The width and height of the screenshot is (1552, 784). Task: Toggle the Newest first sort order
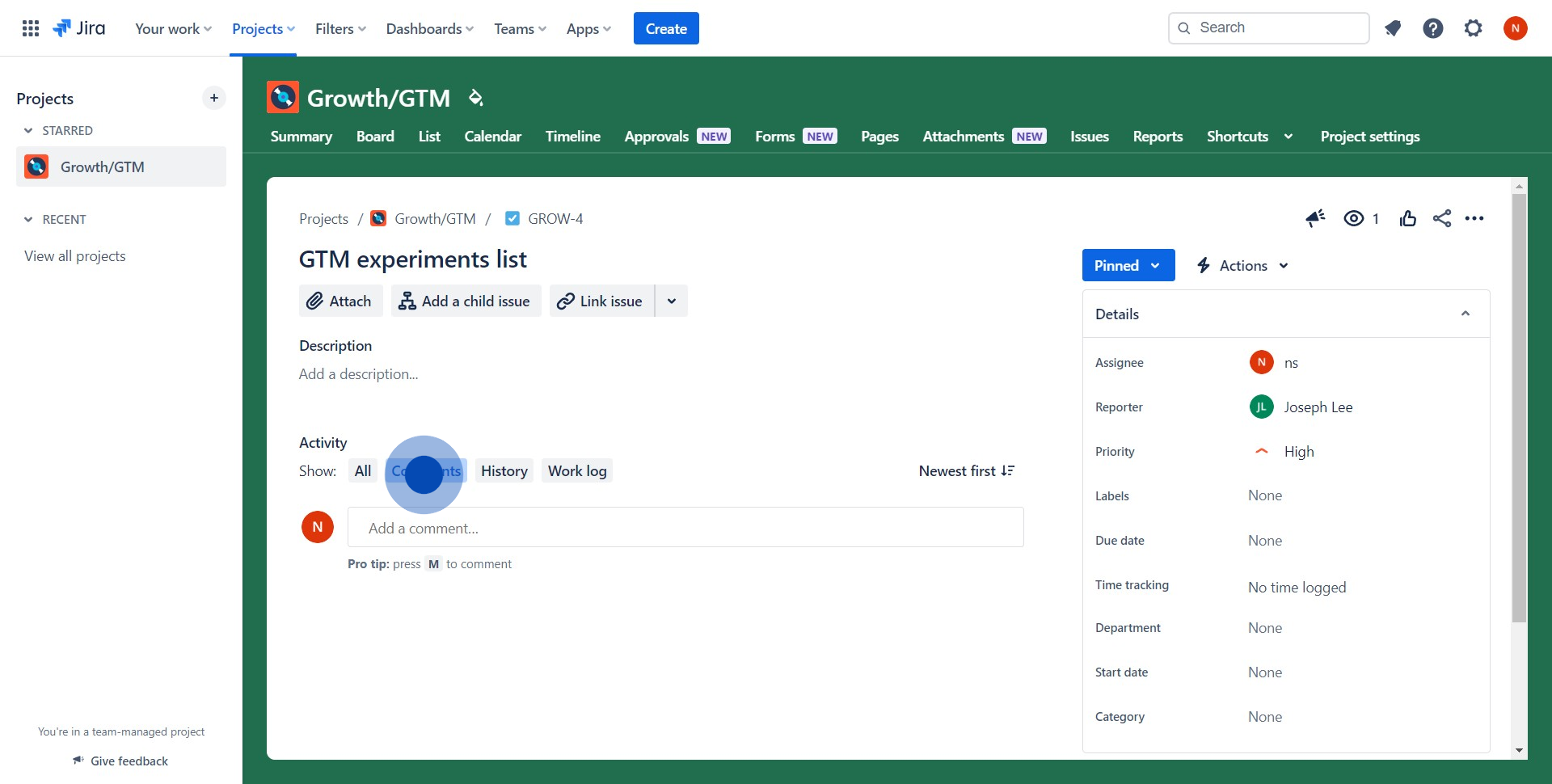click(x=967, y=471)
